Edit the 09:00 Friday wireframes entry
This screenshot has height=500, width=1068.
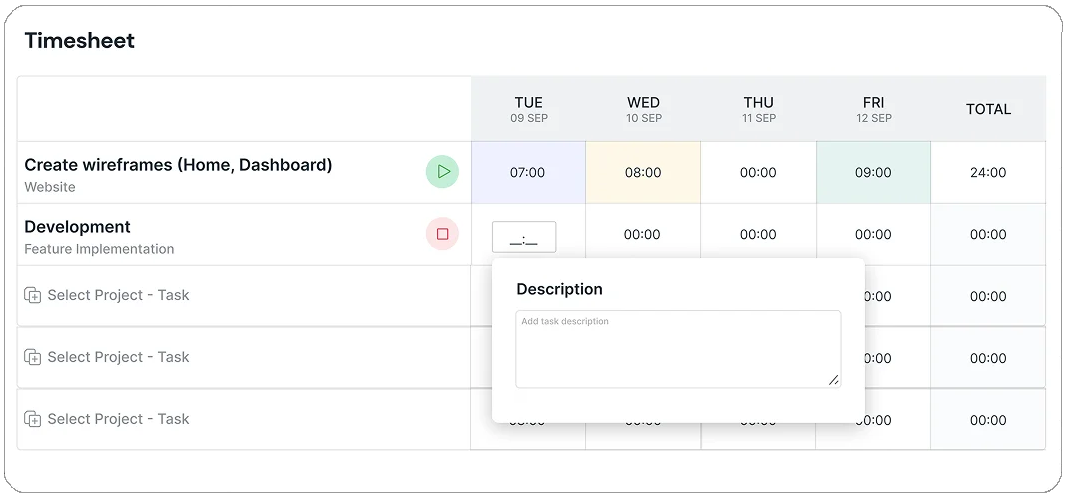(873, 173)
